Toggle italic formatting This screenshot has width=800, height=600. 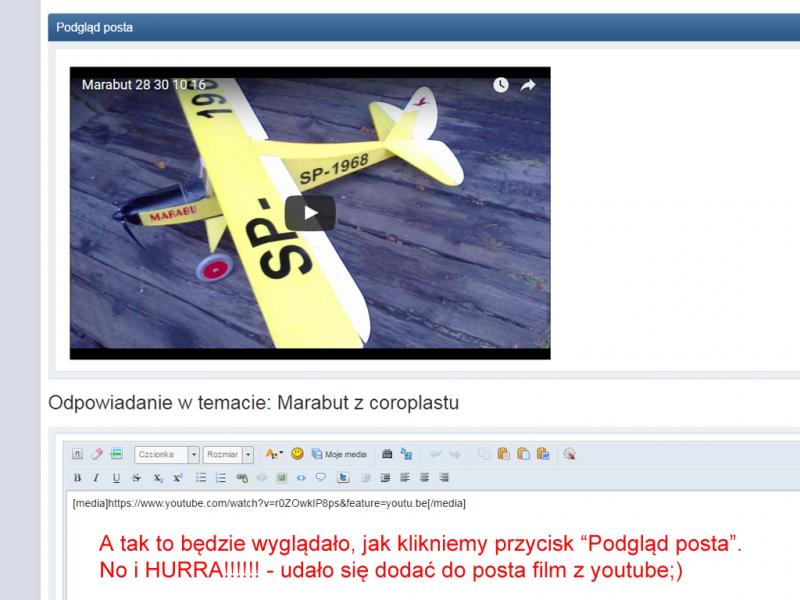(x=97, y=477)
